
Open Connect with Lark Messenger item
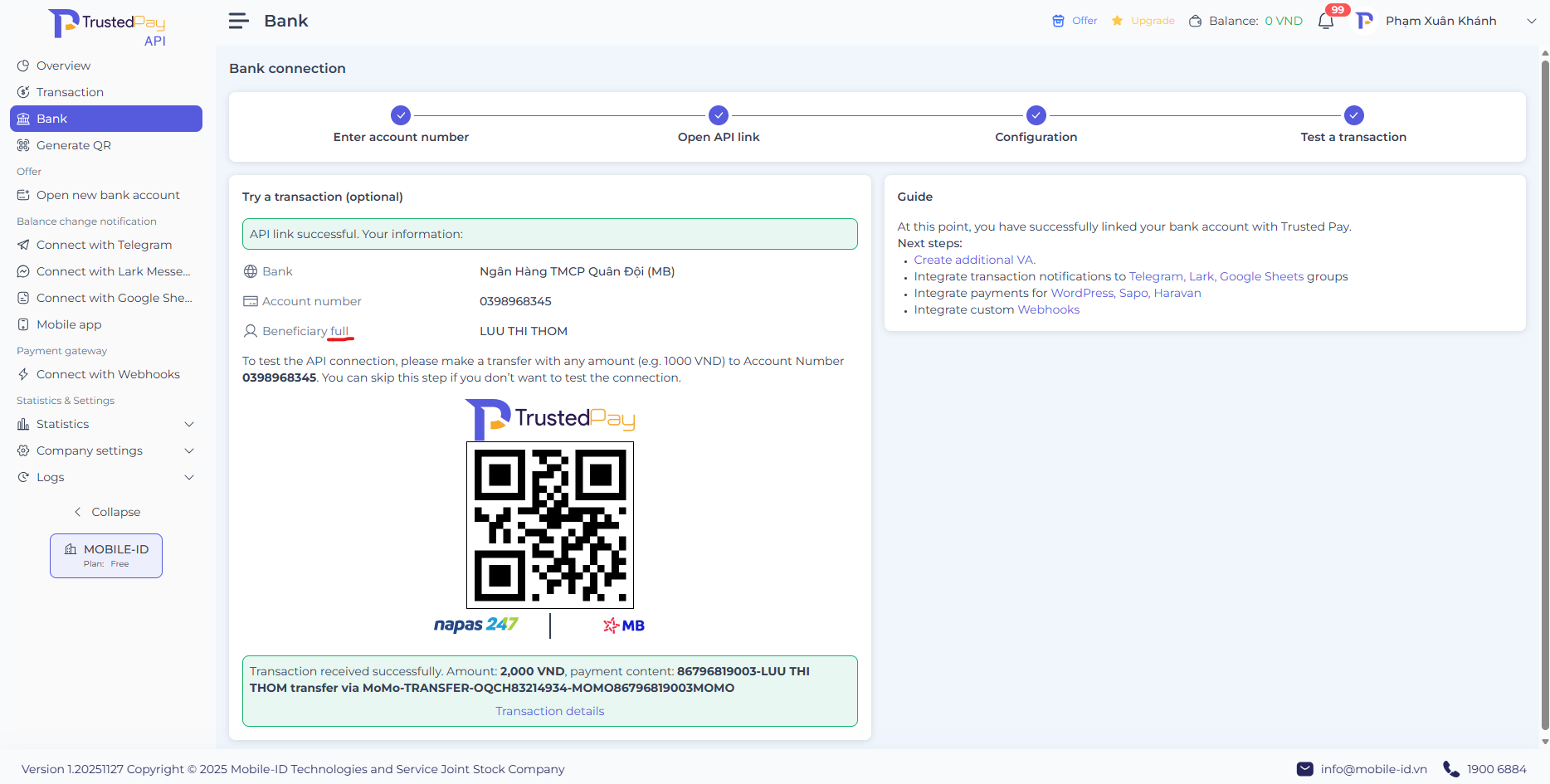(106, 271)
